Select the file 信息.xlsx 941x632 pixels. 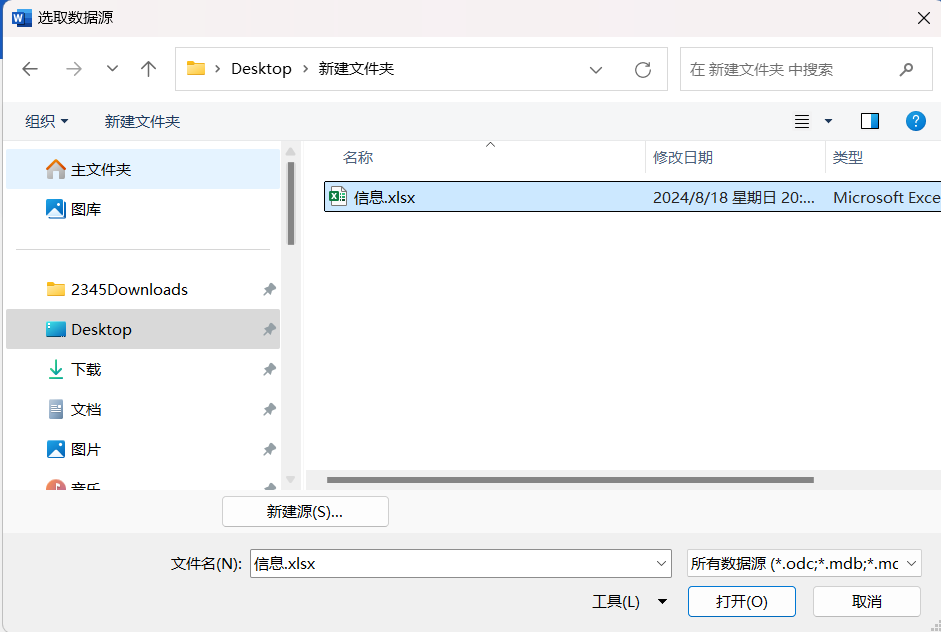633,197
